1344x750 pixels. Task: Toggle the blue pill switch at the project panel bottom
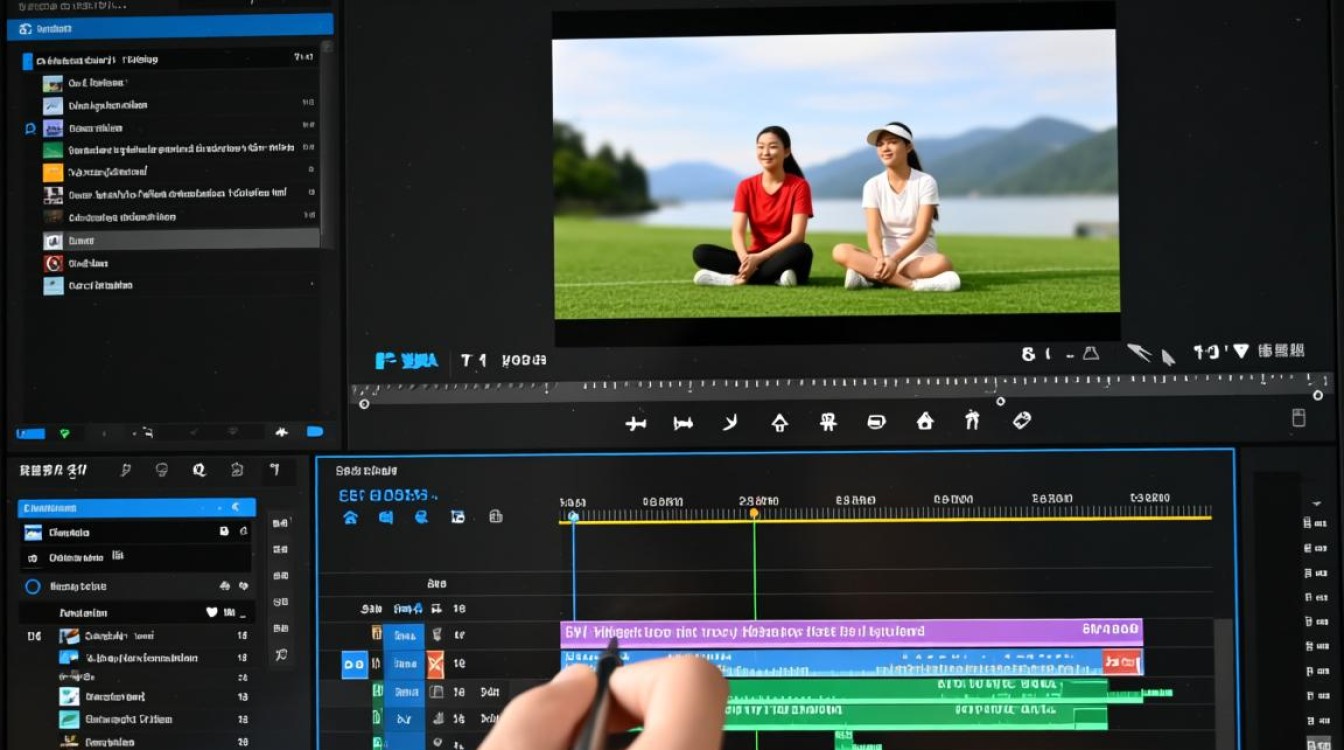[x=315, y=432]
